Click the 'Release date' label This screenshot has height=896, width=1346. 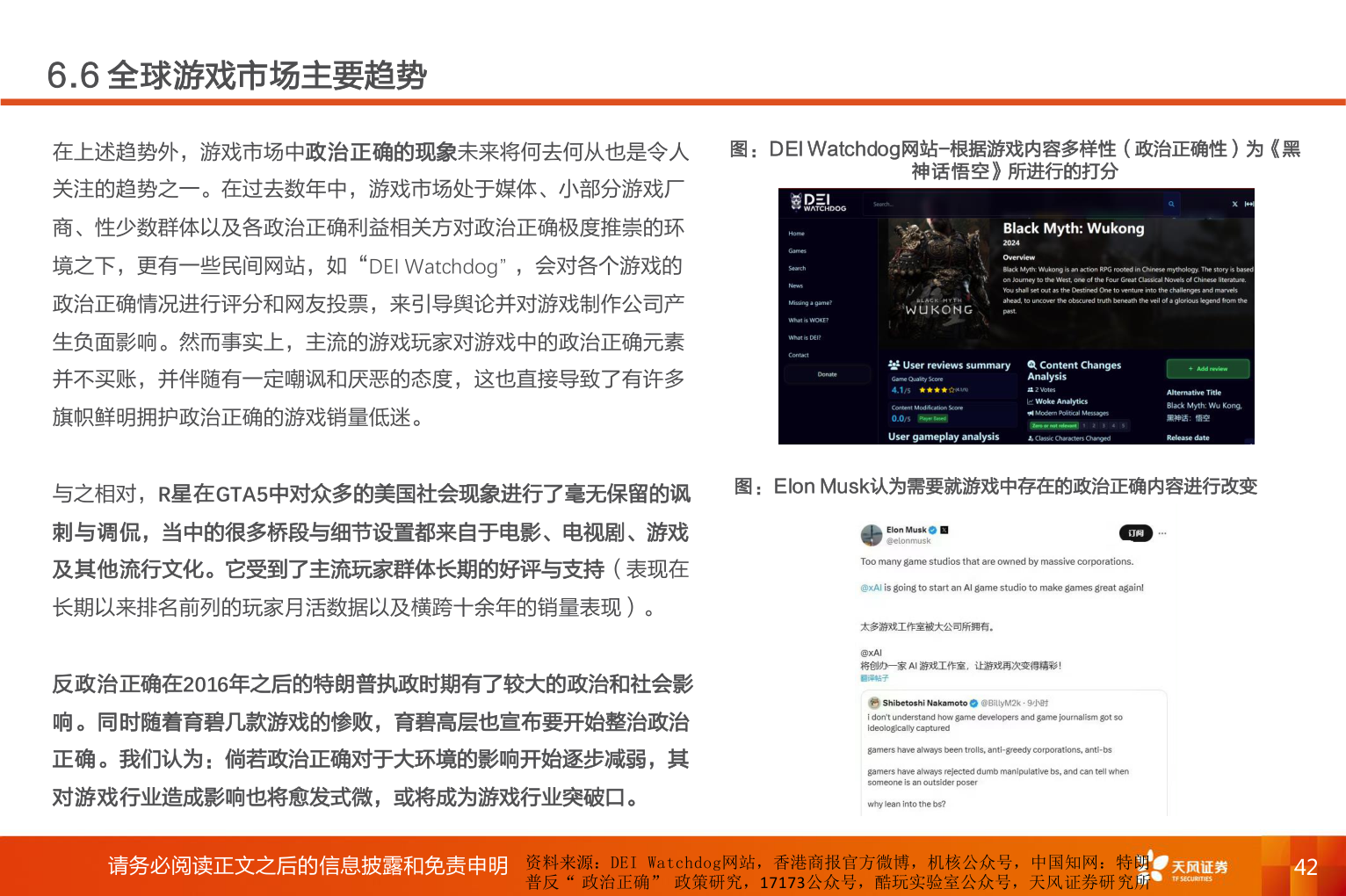point(1188,437)
